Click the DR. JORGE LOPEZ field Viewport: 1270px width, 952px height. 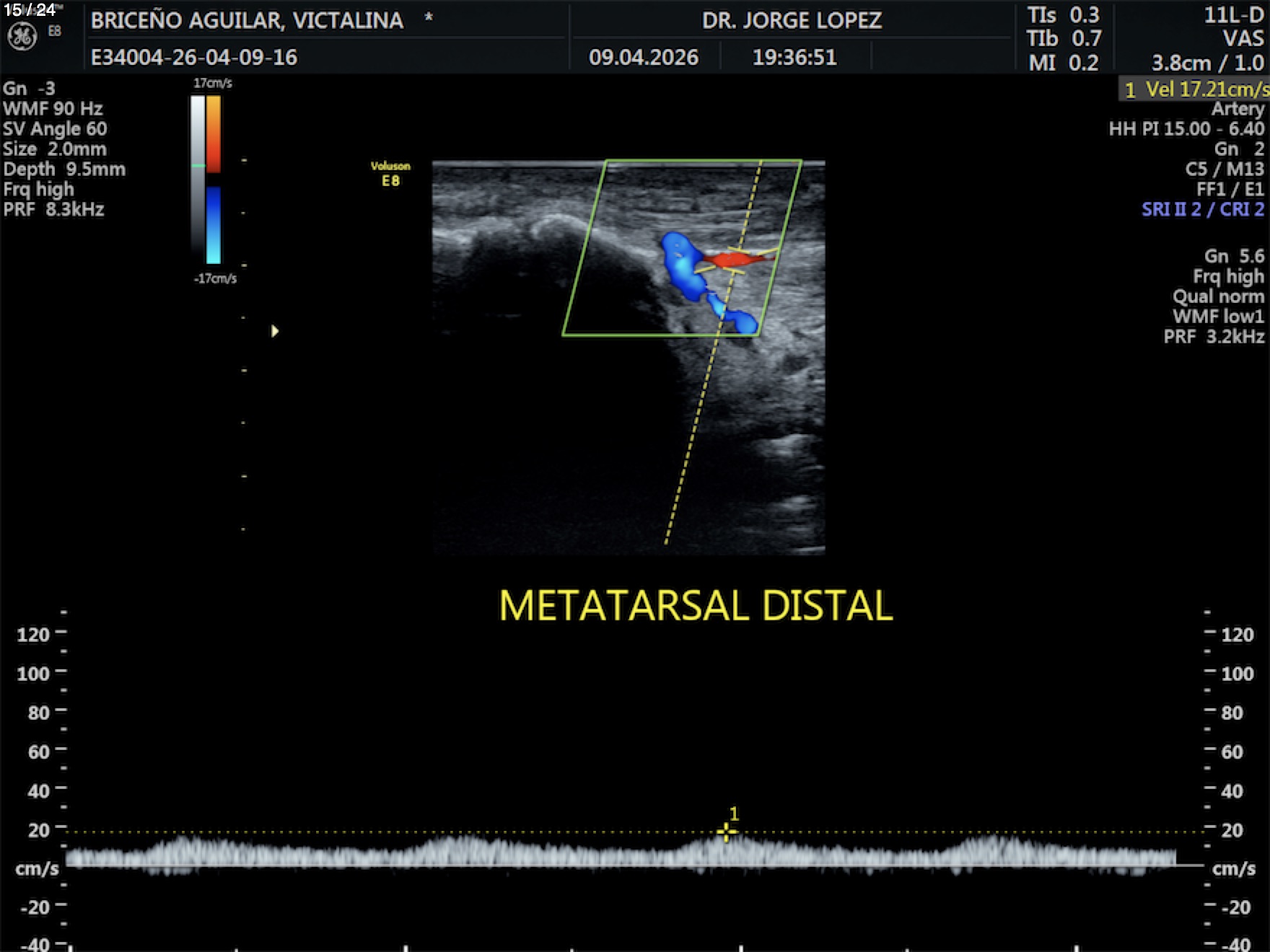pyautogui.click(x=792, y=20)
